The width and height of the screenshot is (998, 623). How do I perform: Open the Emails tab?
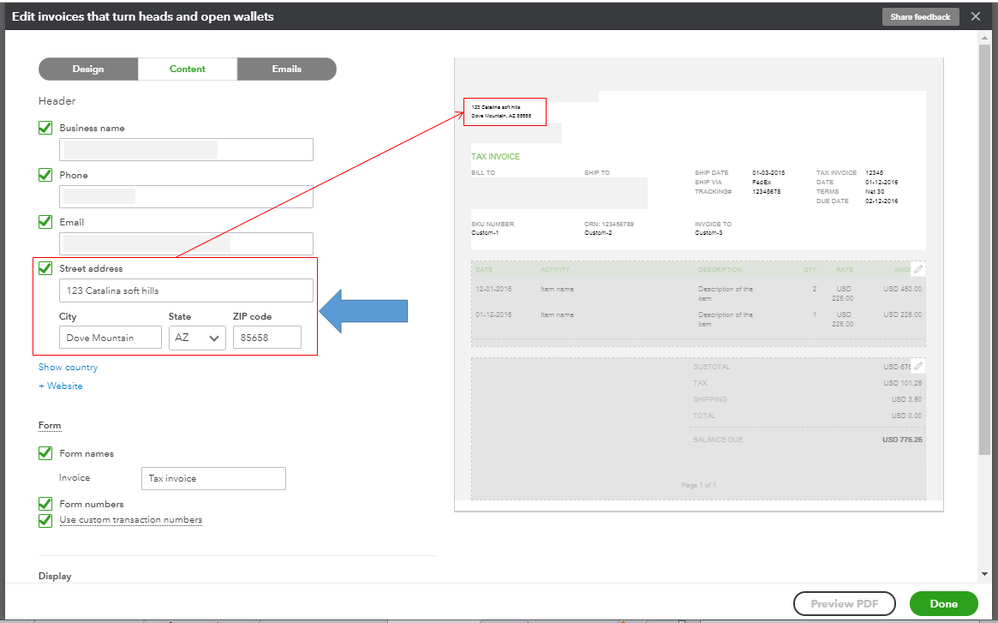286,69
